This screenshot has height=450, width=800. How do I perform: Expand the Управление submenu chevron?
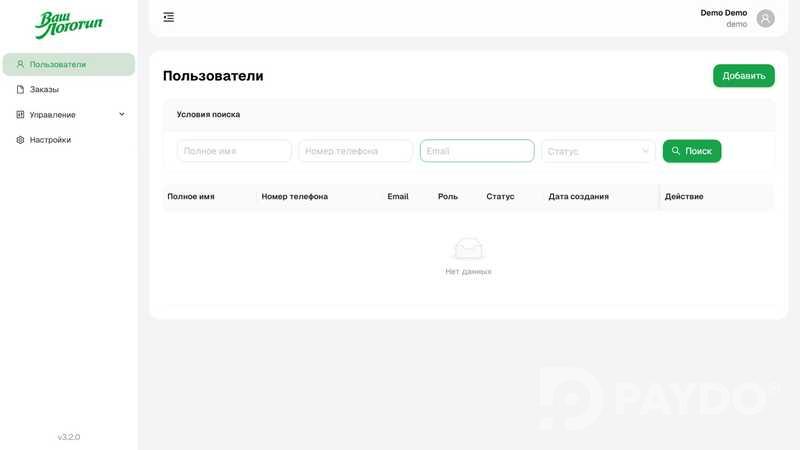coord(122,114)
